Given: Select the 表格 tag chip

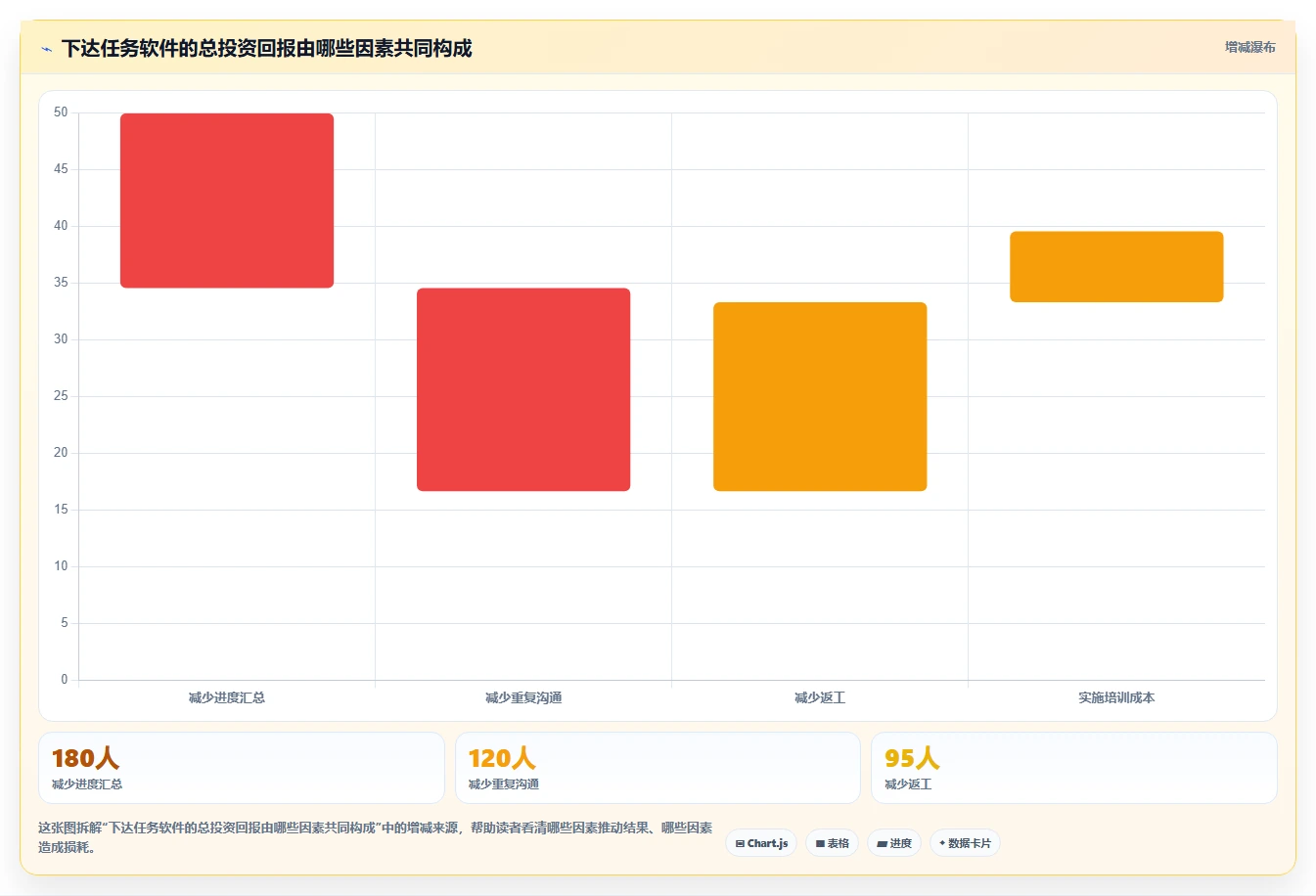Looking at the screenshot, I should [x=832, y=843].
